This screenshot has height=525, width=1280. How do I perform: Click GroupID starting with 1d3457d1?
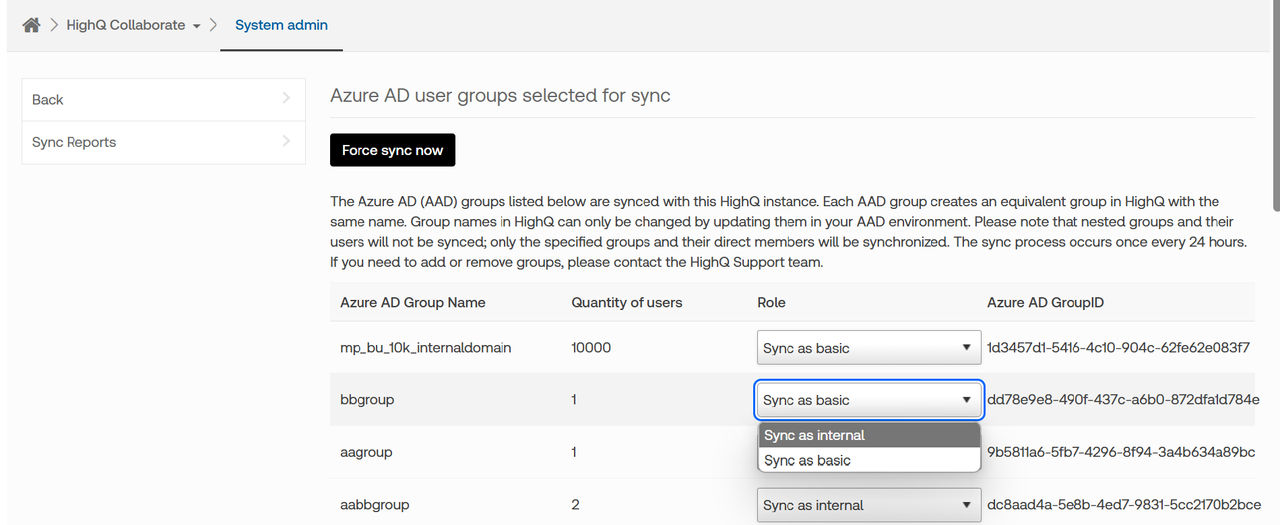click(1118, 347)
